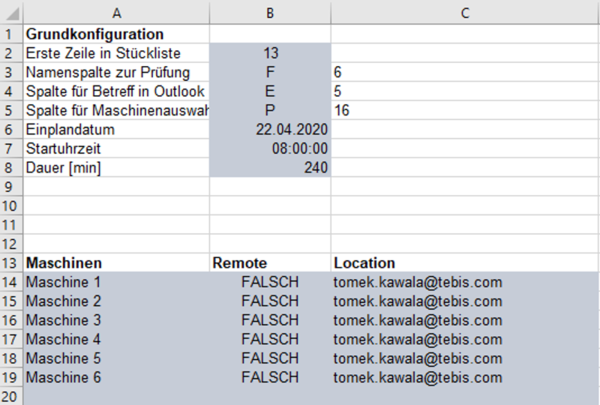Select the Einplandatum value 22.04.2020

pos(292,130)
